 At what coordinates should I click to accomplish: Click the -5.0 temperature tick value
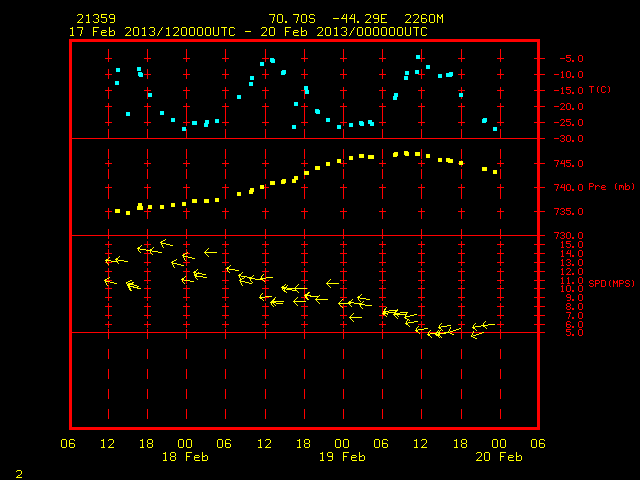click(x=571, y=59)
